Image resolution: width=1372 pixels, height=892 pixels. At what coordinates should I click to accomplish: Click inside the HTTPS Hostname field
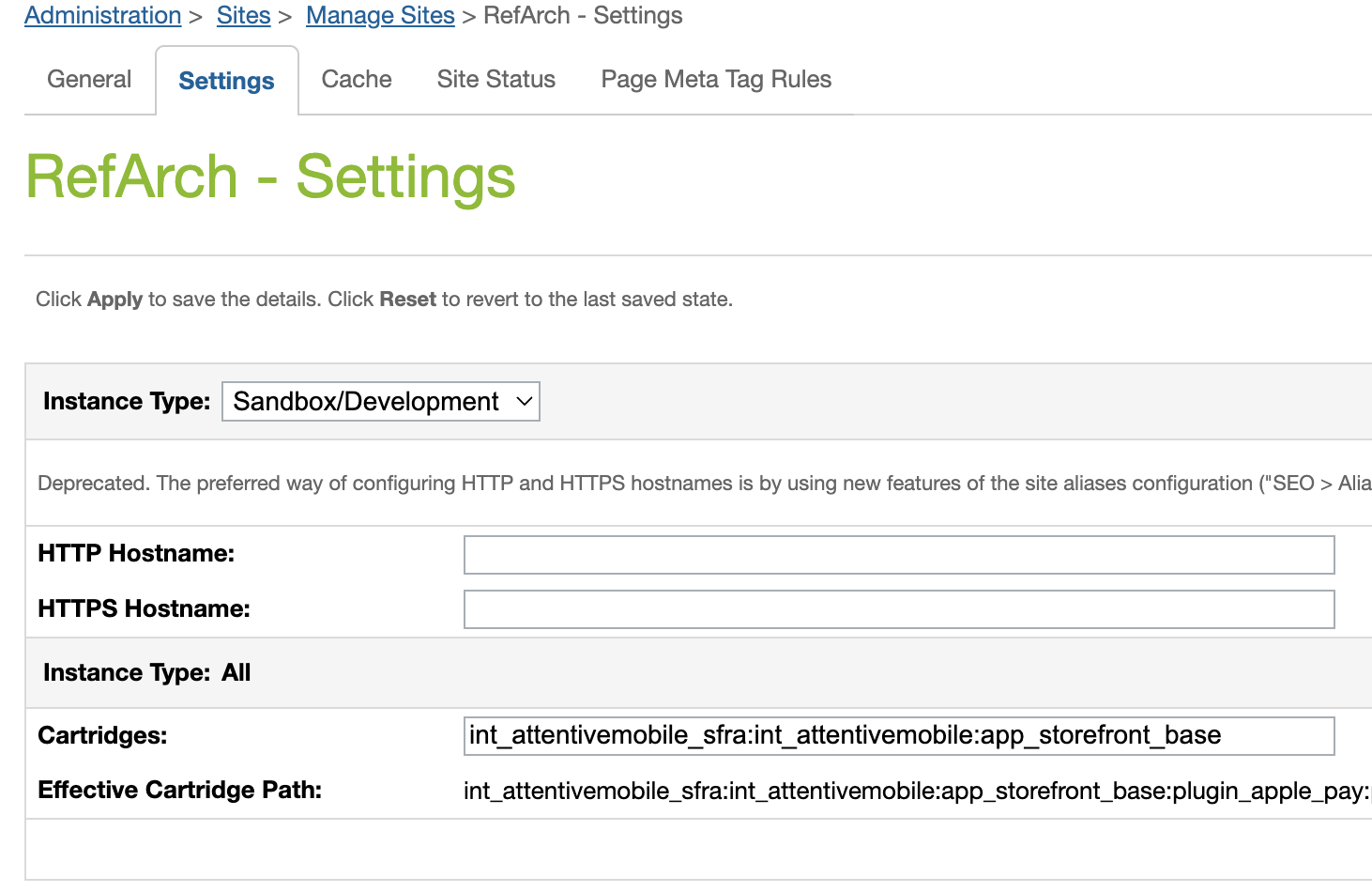[x=898, y=608]
